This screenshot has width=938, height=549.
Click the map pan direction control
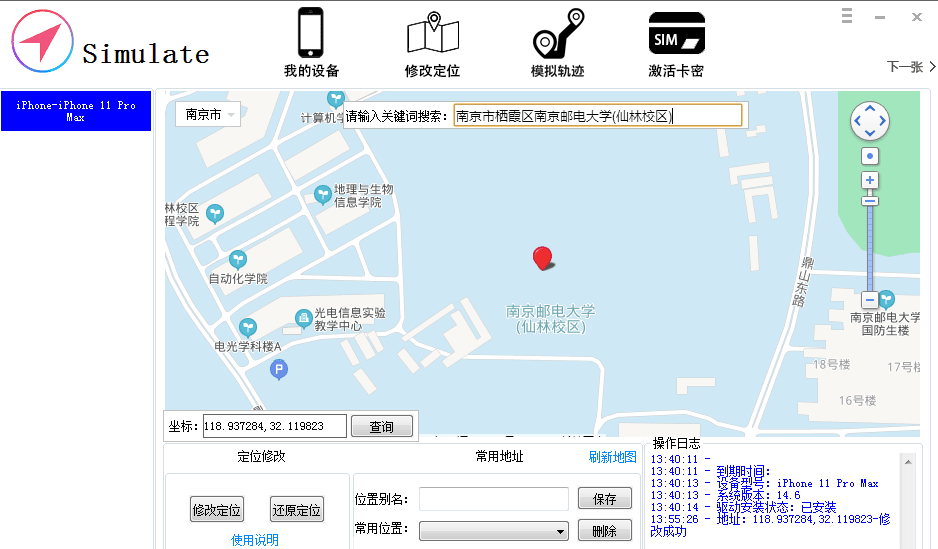870,121
